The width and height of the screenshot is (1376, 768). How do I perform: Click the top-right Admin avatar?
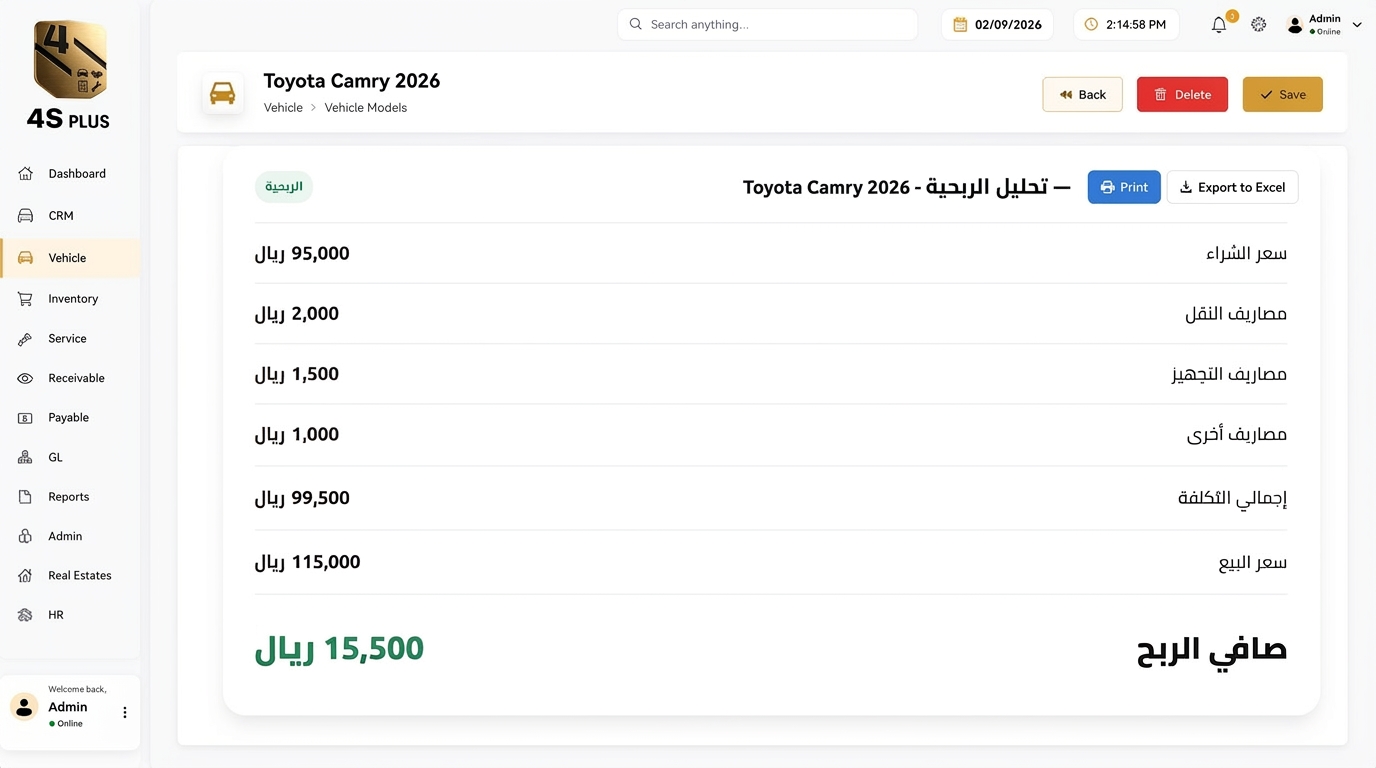[x=1295, y=25]
